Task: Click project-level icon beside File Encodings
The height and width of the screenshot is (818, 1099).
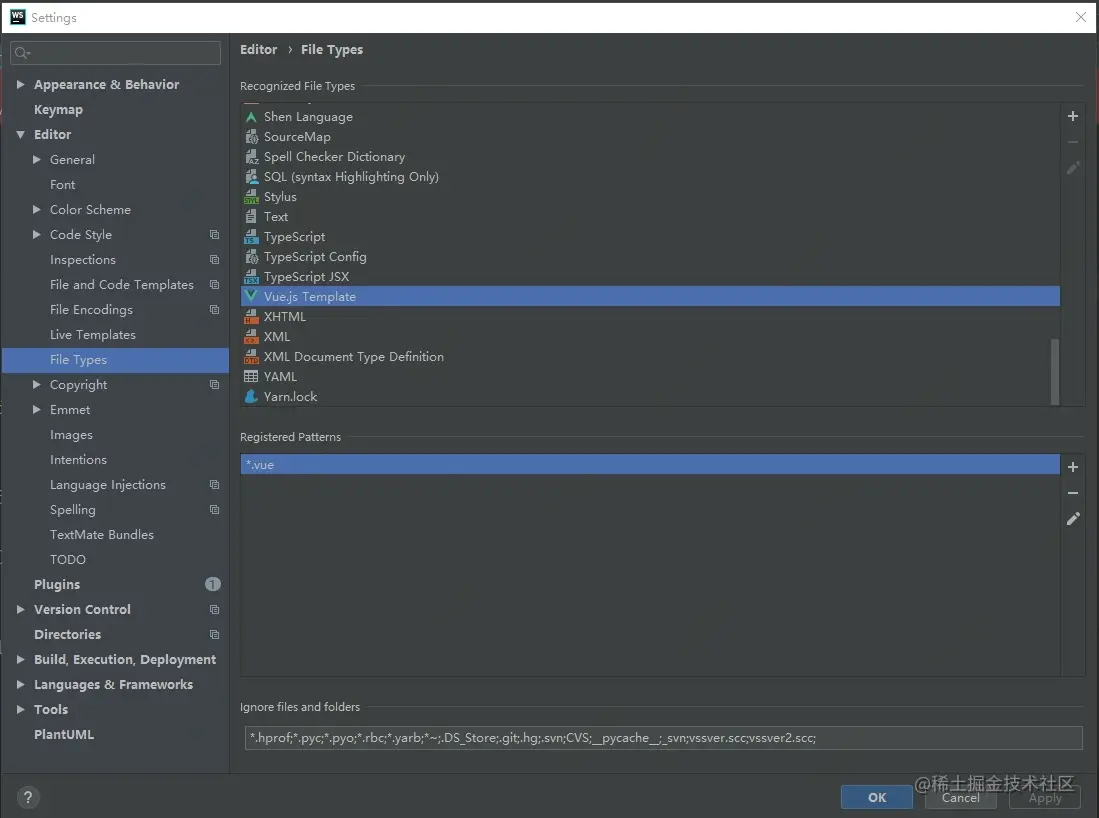Action: click(214, 310)
